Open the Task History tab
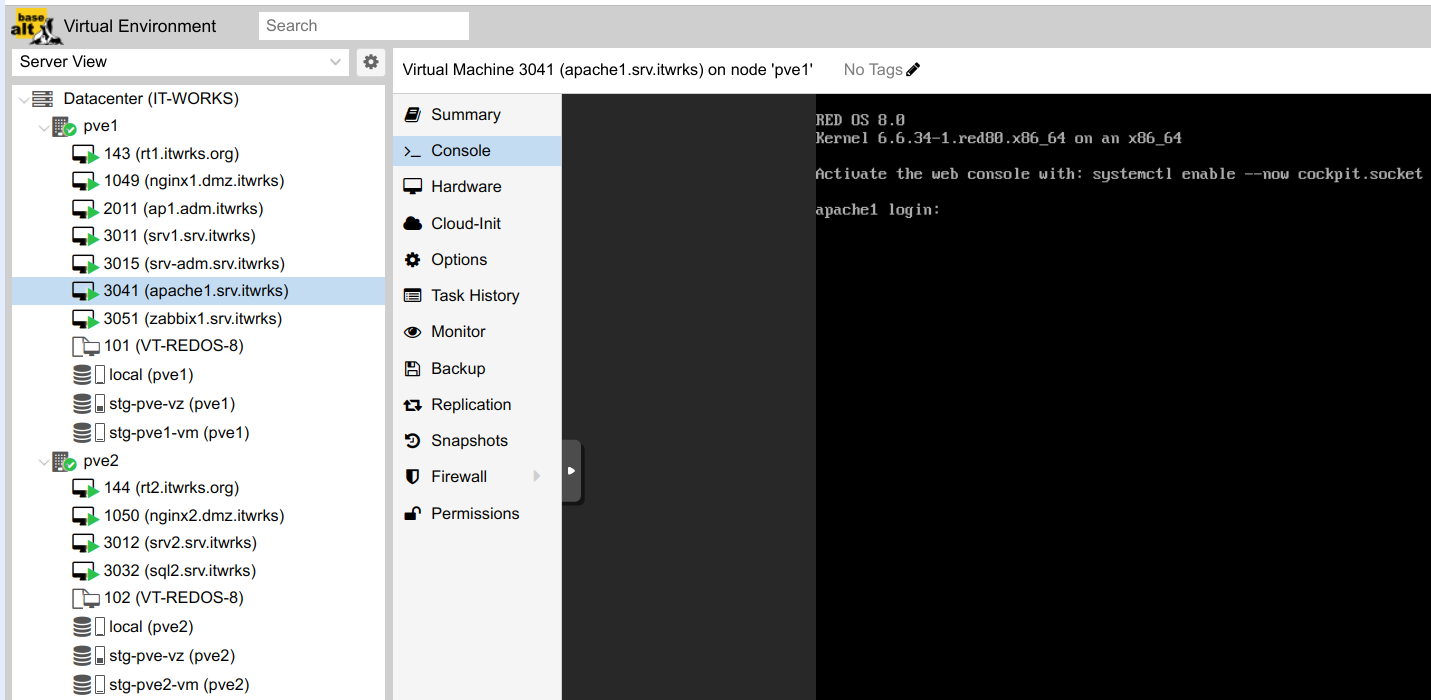Viewport: 1431px width, 700px height. (474, 296)
